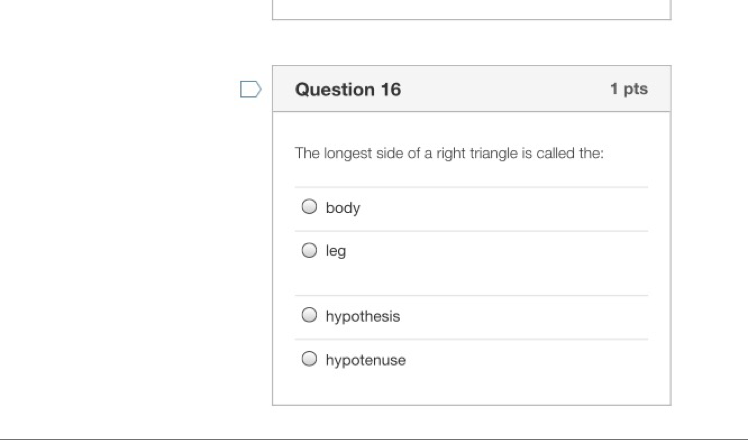Click white space below the "hypotenuse" option
Screen dimensions: 748x440
tap(471, 390)
